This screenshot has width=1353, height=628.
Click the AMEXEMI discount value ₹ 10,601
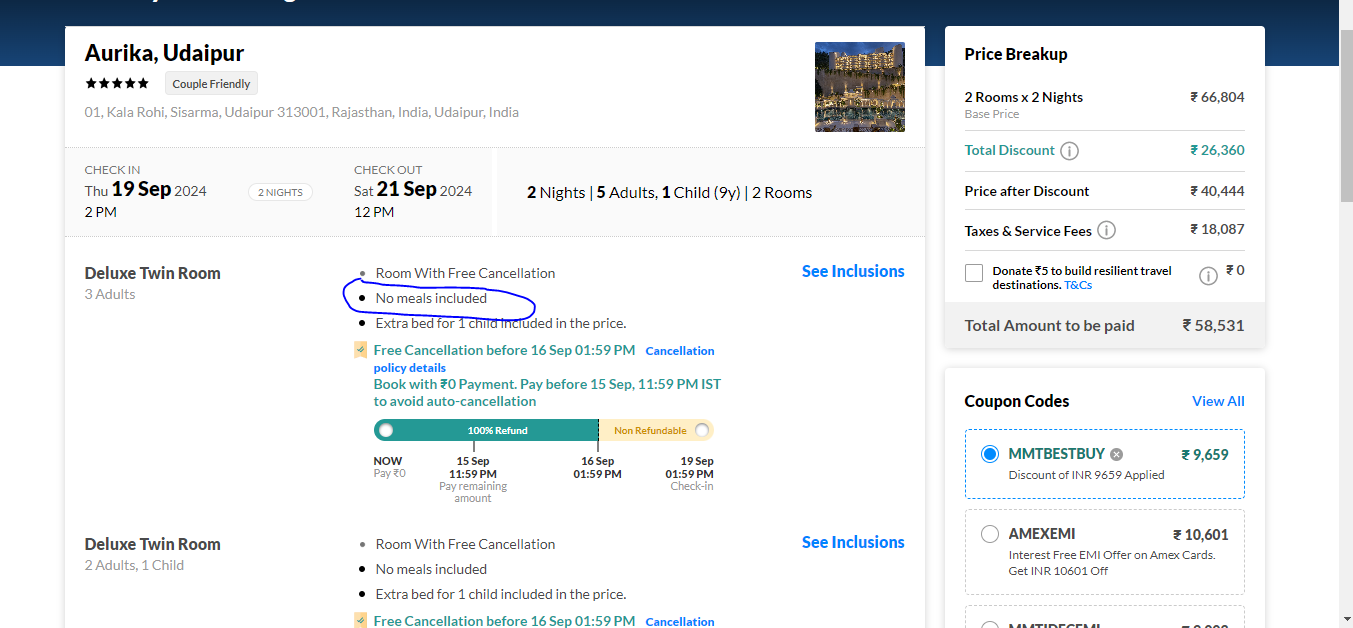tap(1201, 535)
